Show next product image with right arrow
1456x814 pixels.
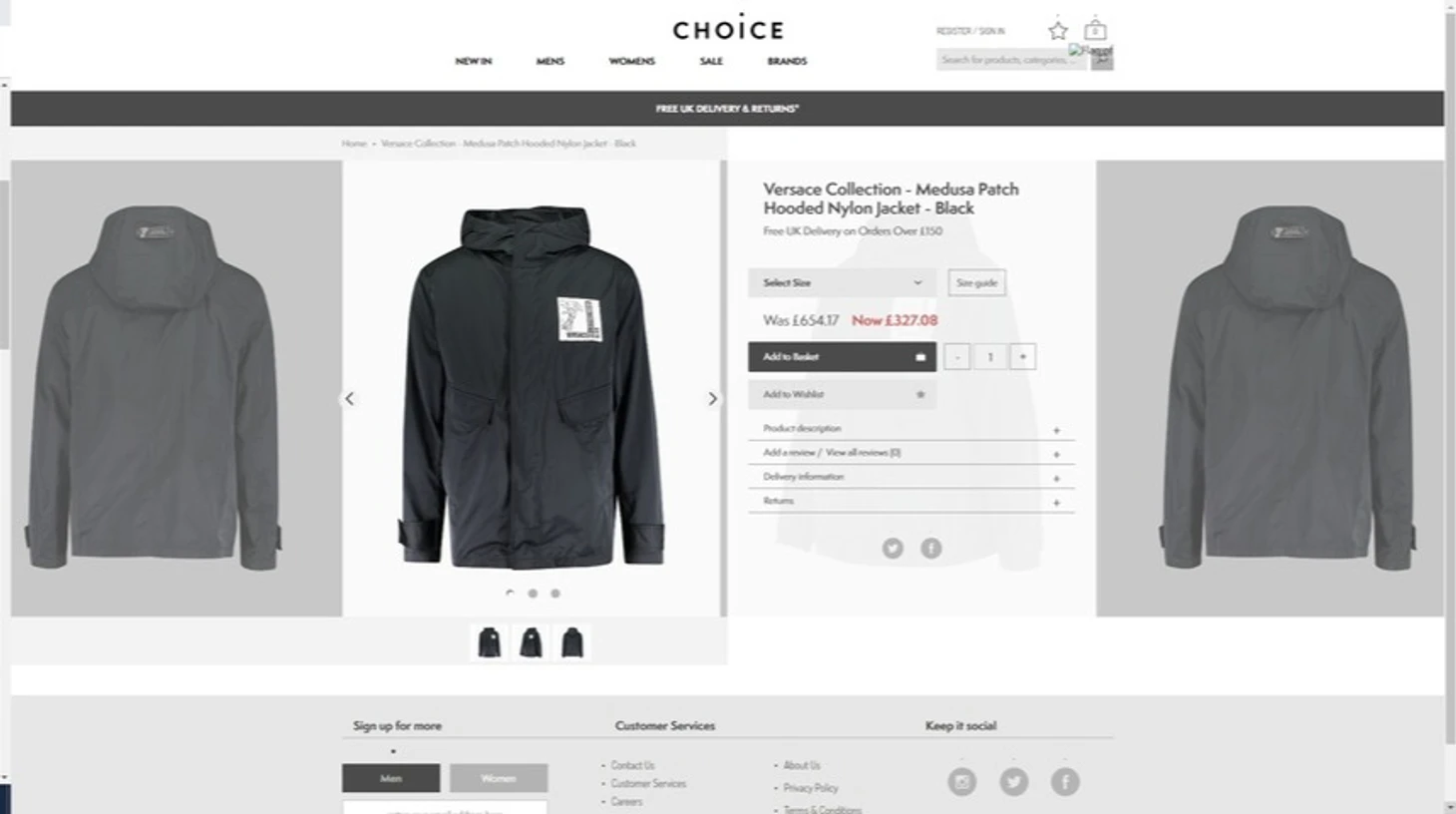[712, 398]
